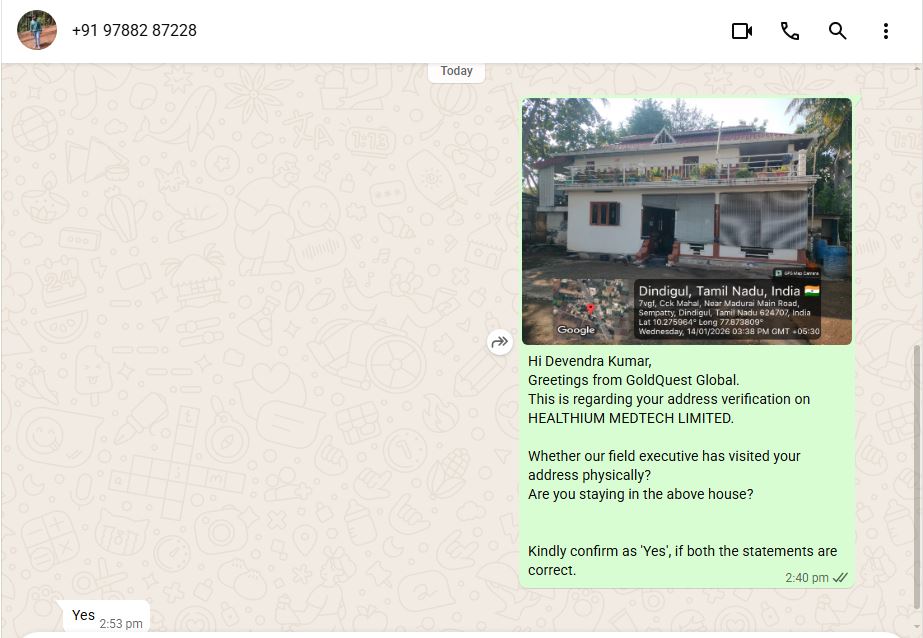
Task: Click the 2:53 pm timestamp of reply
Action: pyautogui.click(x=121, y=624)
